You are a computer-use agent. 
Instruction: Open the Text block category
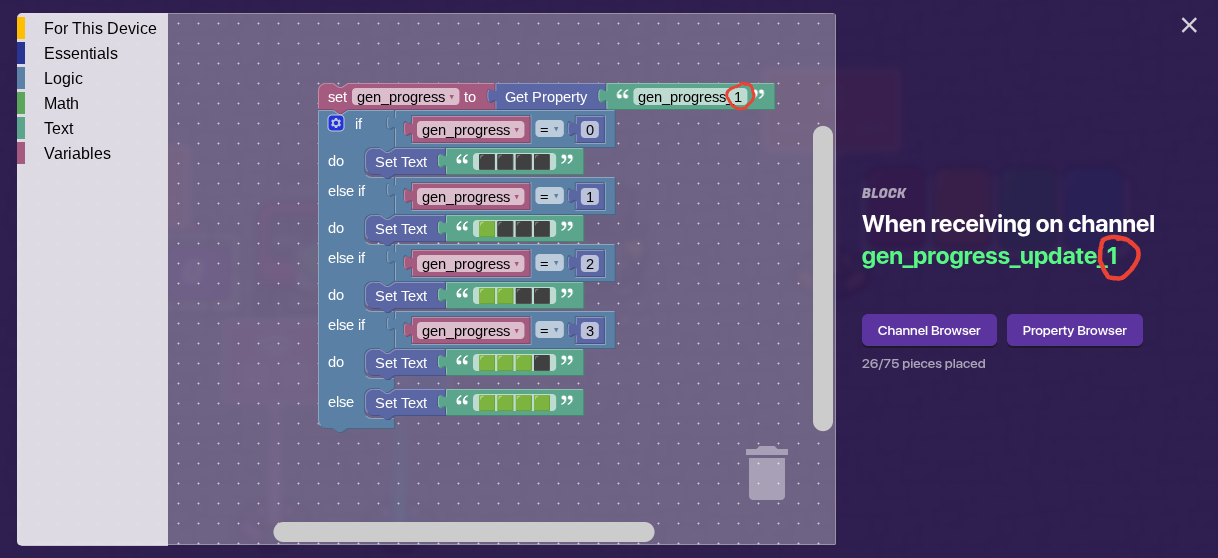[59, 129]
